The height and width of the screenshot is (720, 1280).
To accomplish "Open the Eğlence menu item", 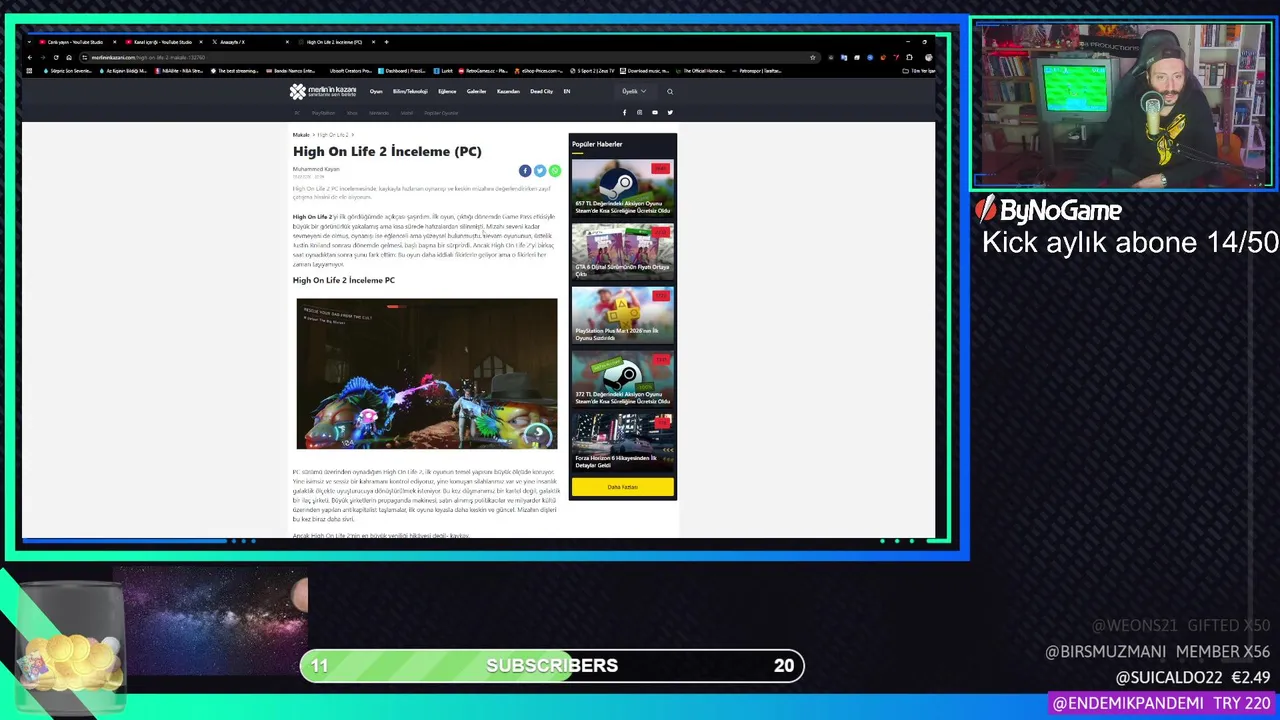I will 447,91.
